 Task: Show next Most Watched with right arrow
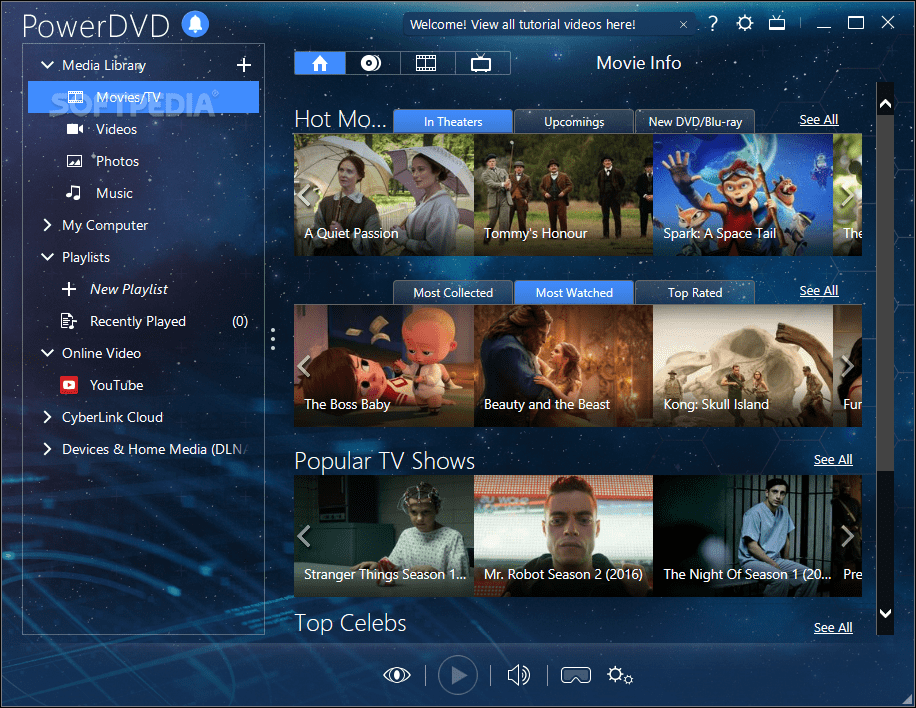[x=847, y=366]
